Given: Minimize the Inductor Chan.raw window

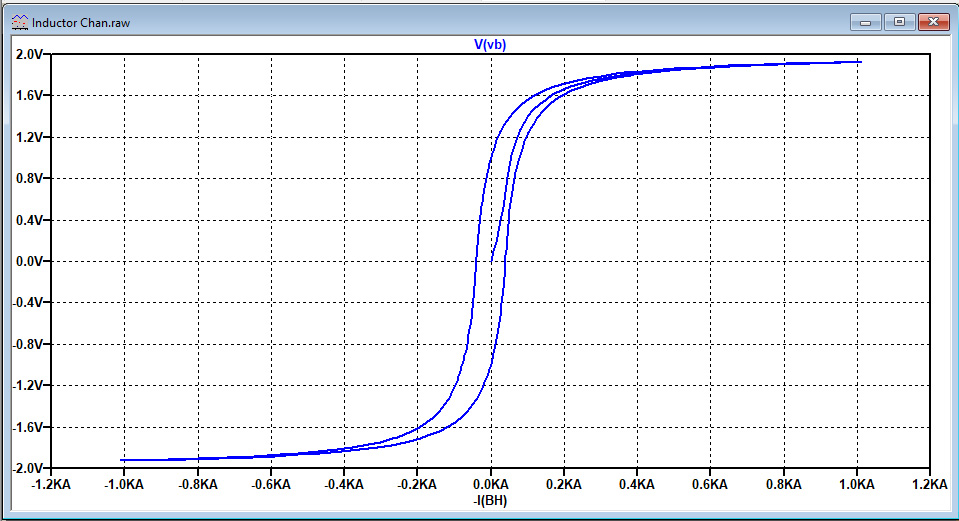Looking at the screenshot, I should click(865, 22).
